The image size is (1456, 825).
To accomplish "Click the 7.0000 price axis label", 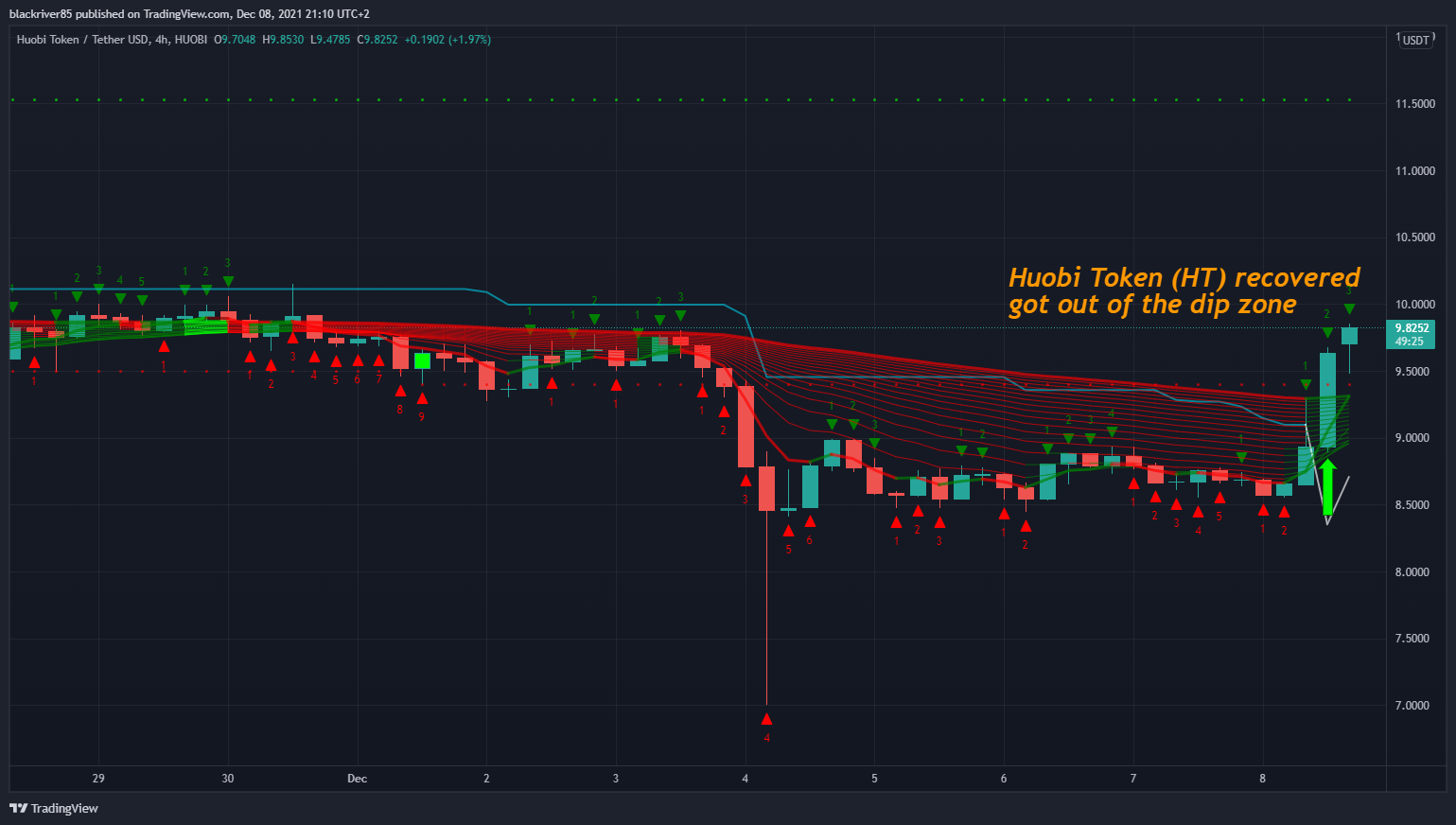I will tap(1412, 706).
